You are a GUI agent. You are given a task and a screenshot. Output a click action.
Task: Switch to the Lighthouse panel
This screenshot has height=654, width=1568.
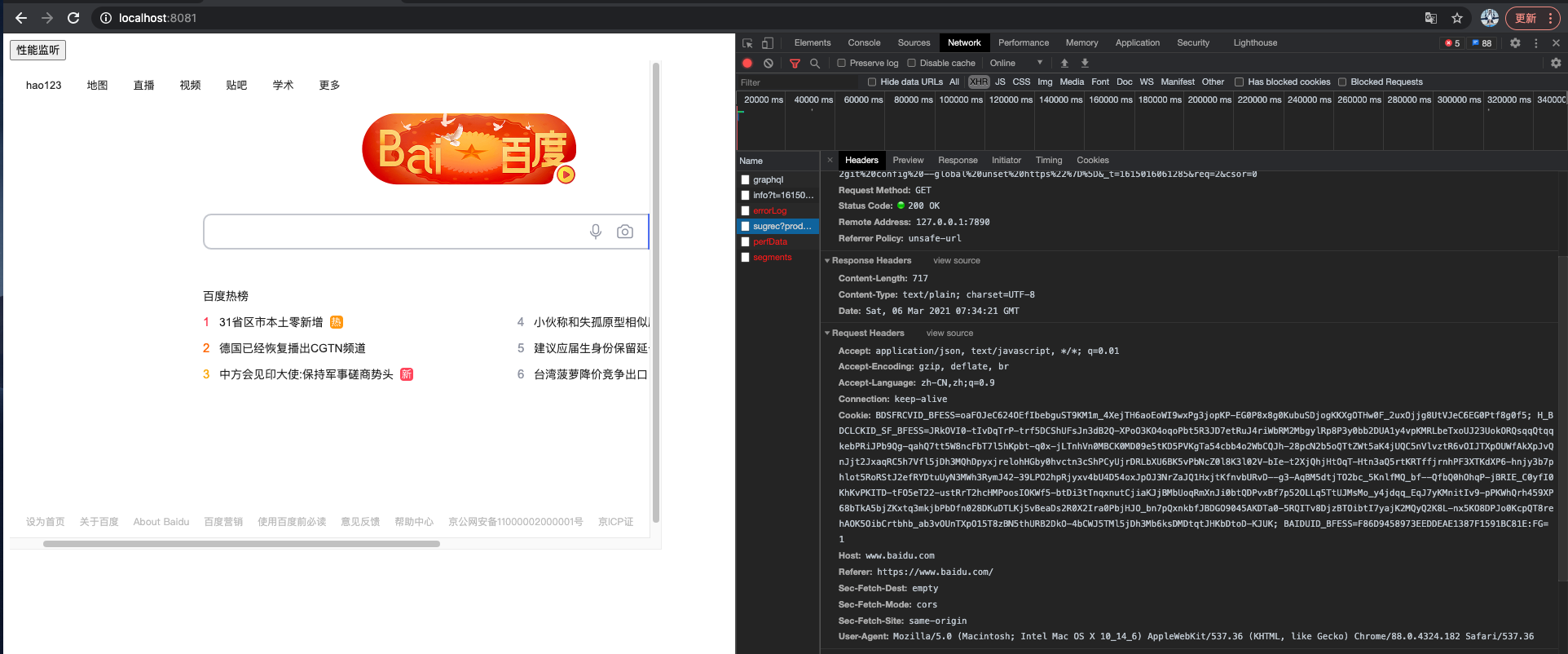[x=1255, y=43]
